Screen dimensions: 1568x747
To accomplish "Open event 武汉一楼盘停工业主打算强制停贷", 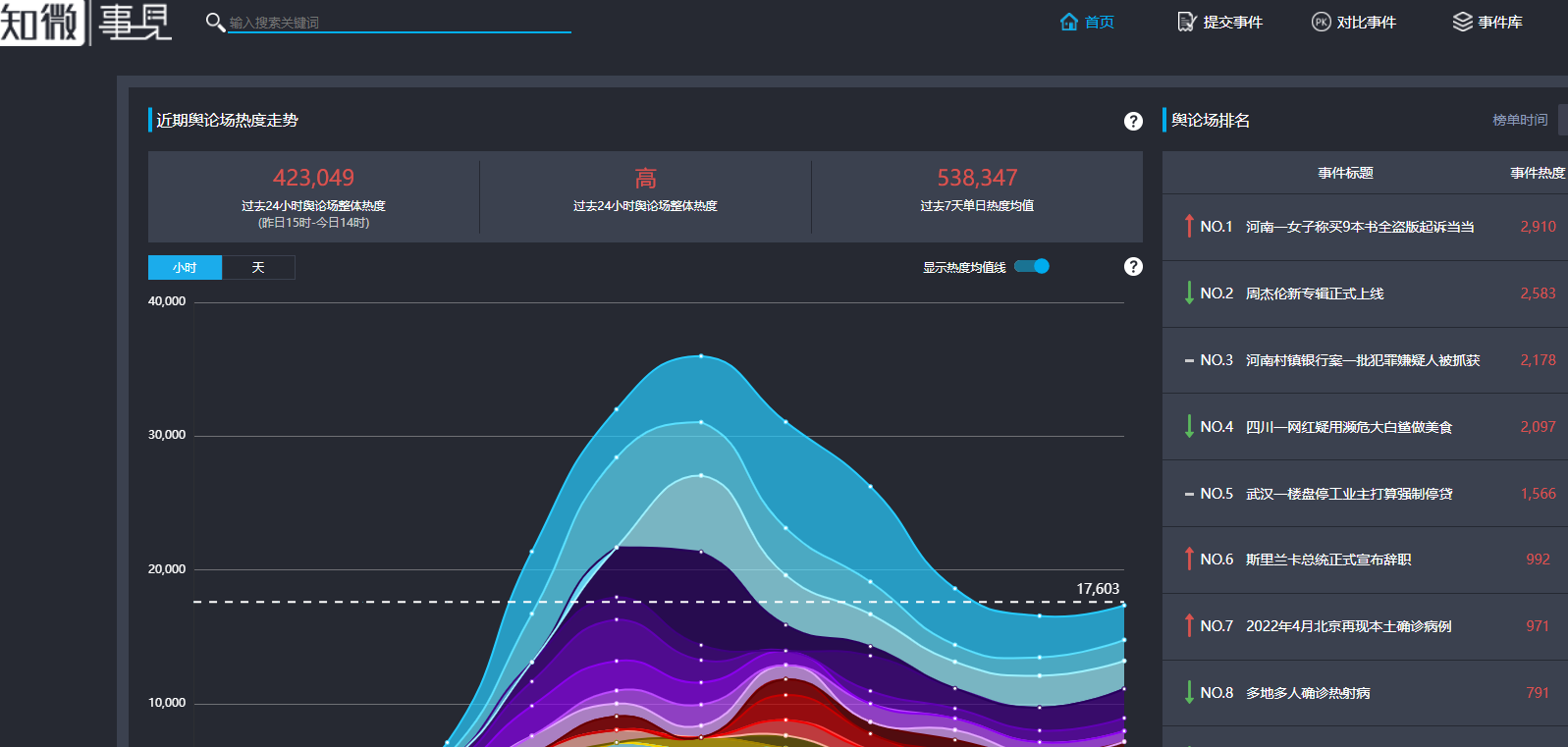I will point(1349,494).
